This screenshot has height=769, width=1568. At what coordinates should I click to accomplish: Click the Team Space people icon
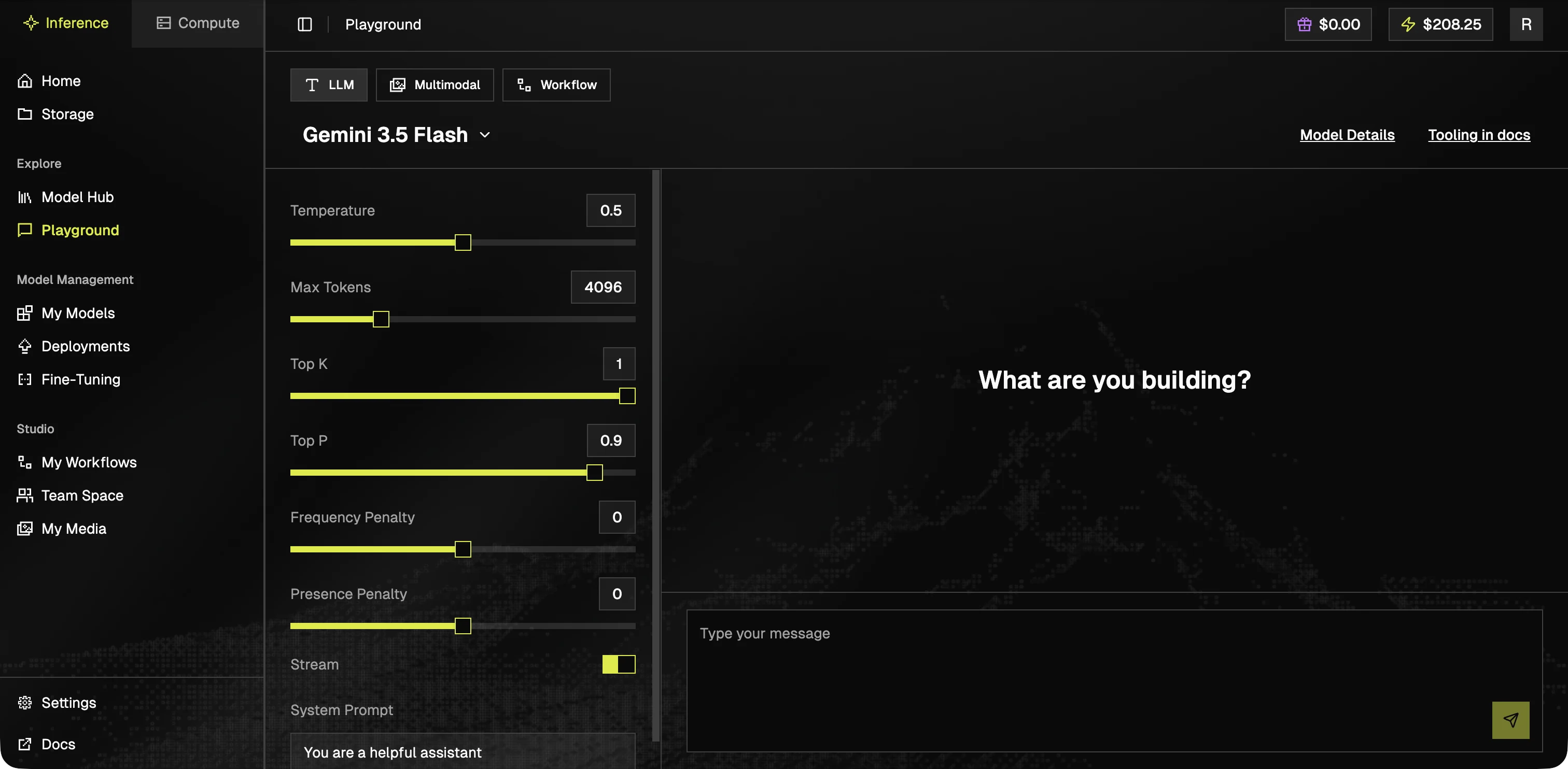24,495
